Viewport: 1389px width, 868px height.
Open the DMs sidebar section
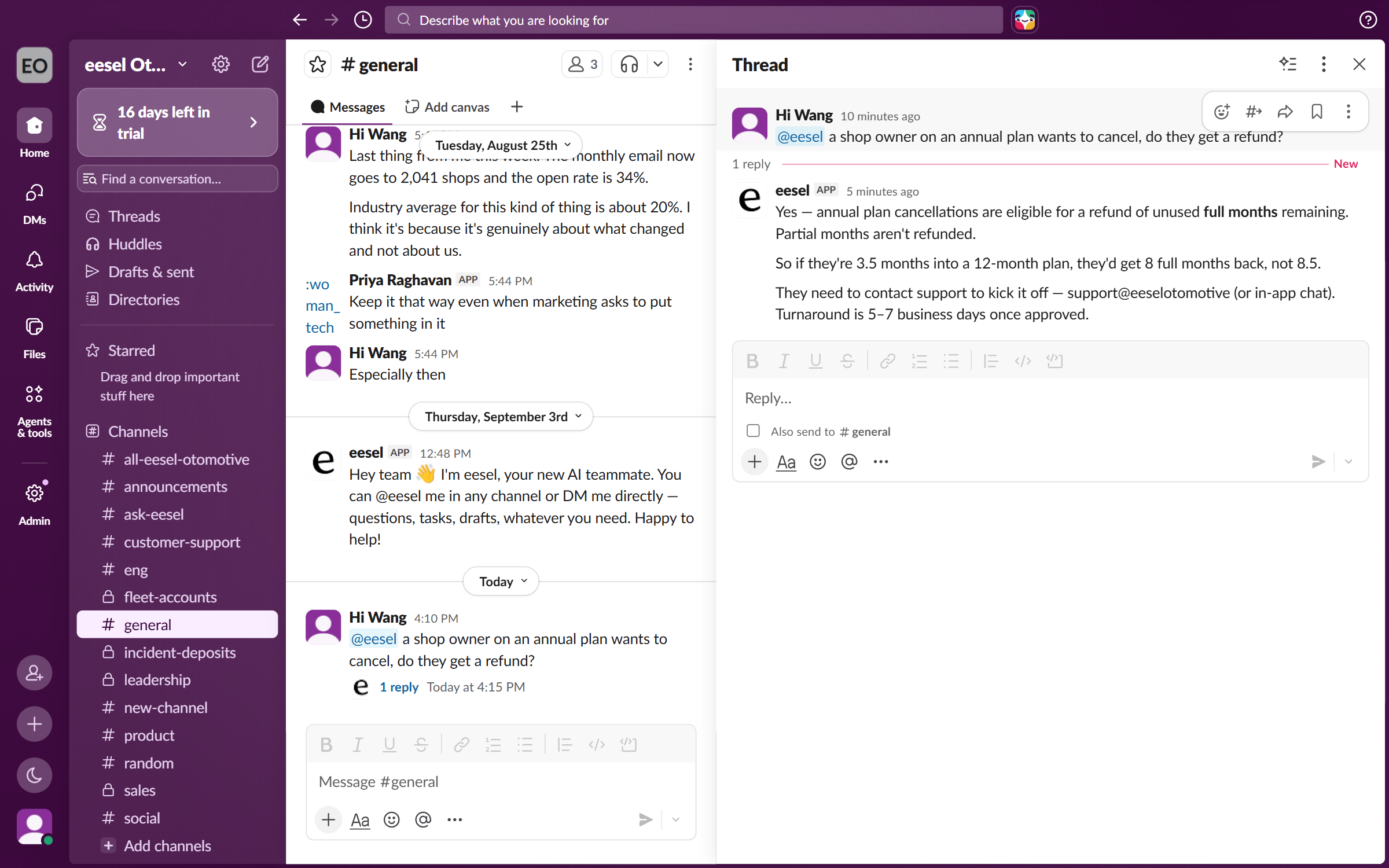coord(34,203)
